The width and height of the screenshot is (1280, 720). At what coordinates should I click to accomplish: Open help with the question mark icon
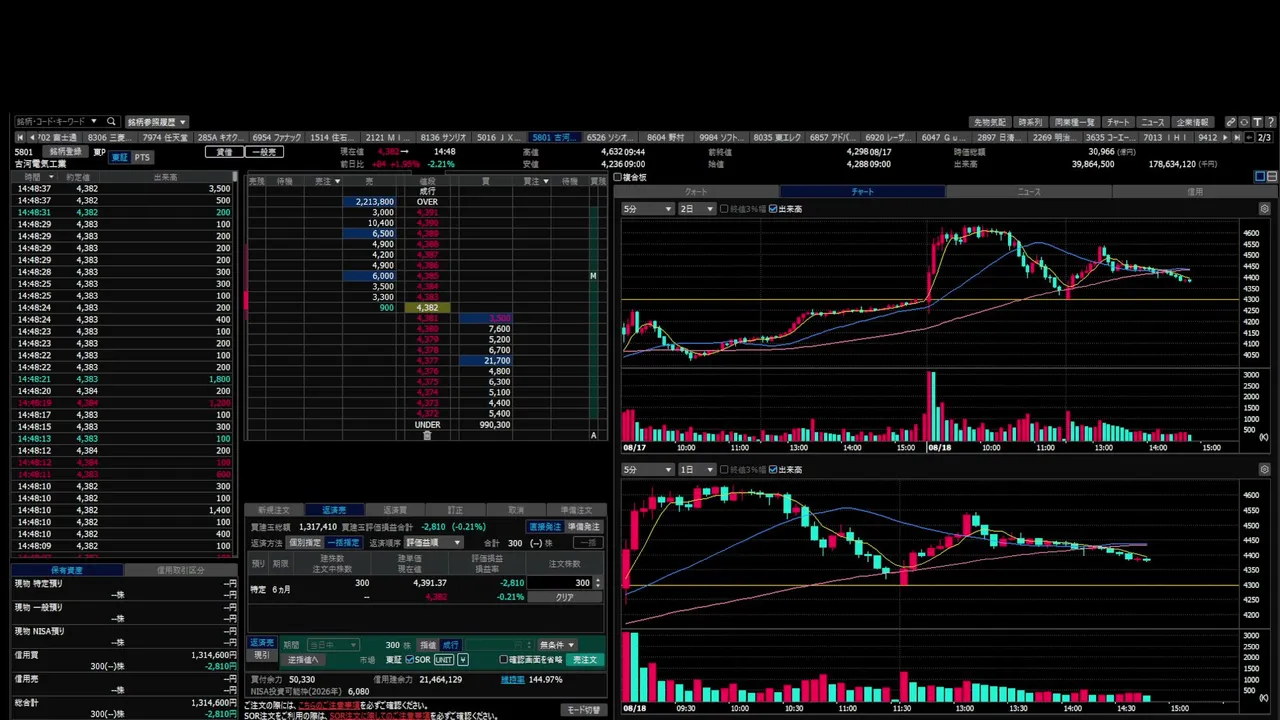[x=1270, y=122]
